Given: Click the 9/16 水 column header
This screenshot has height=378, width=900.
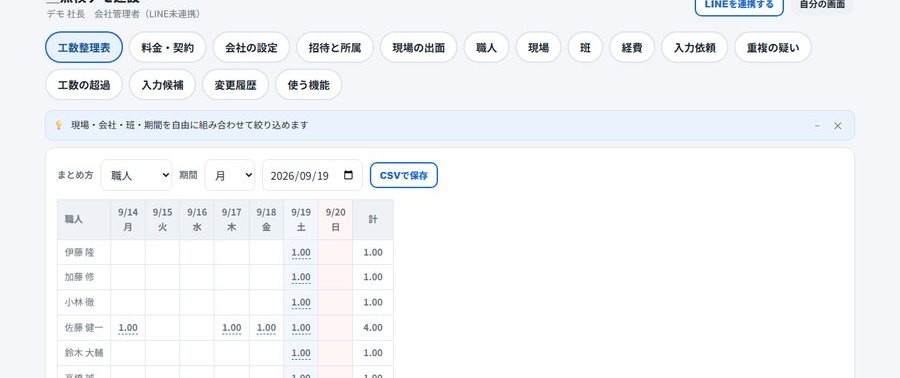Looking at the screenshot, I should 197,220.
